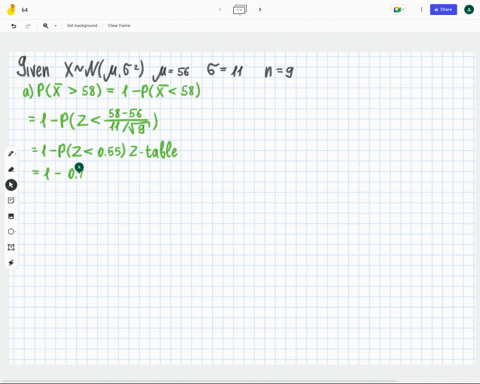Expand the frame bar thumbnail
This screenshot has height=384, width=480.
coord(240,10)
